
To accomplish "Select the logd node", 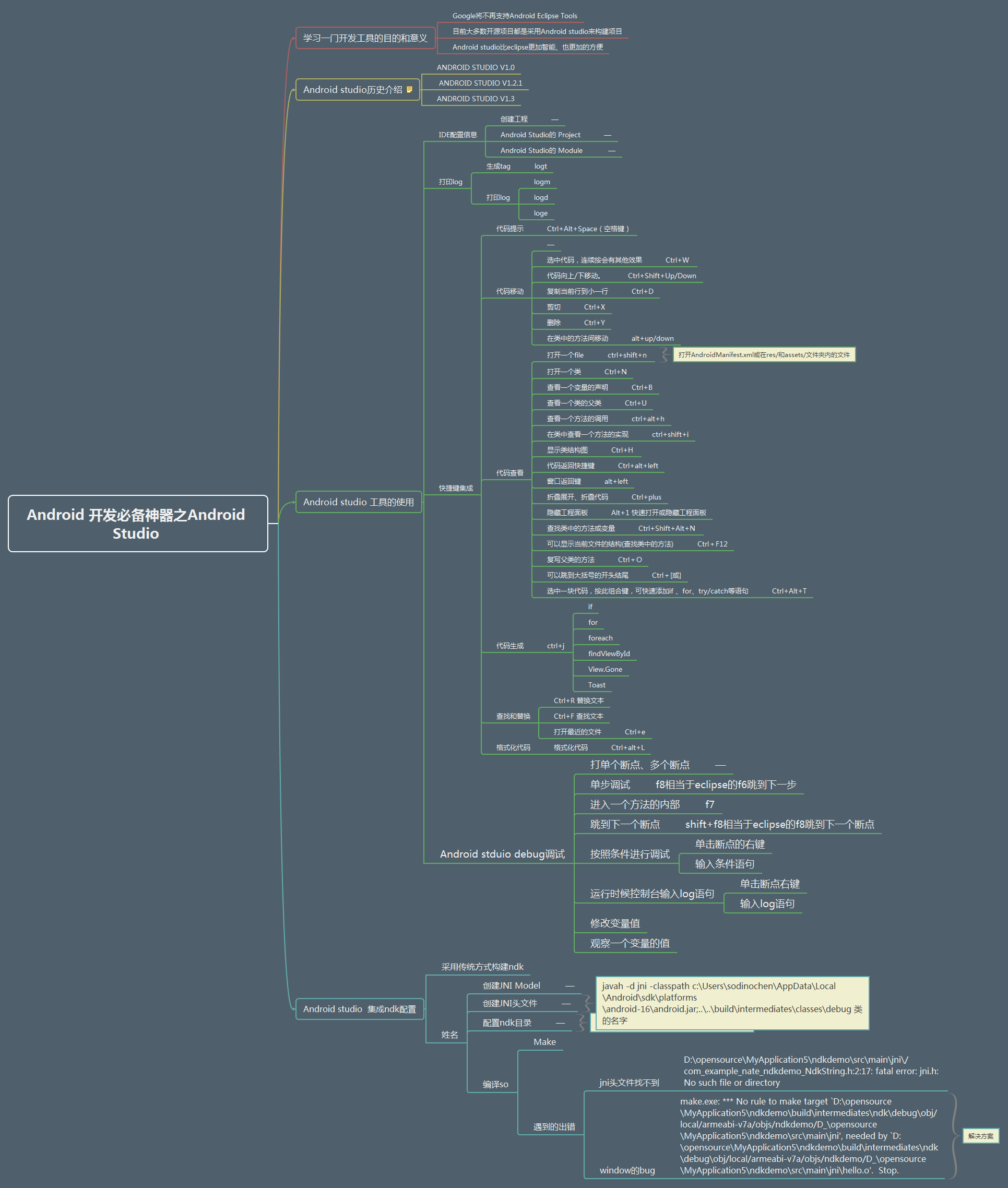I will [x=541, y=198].
